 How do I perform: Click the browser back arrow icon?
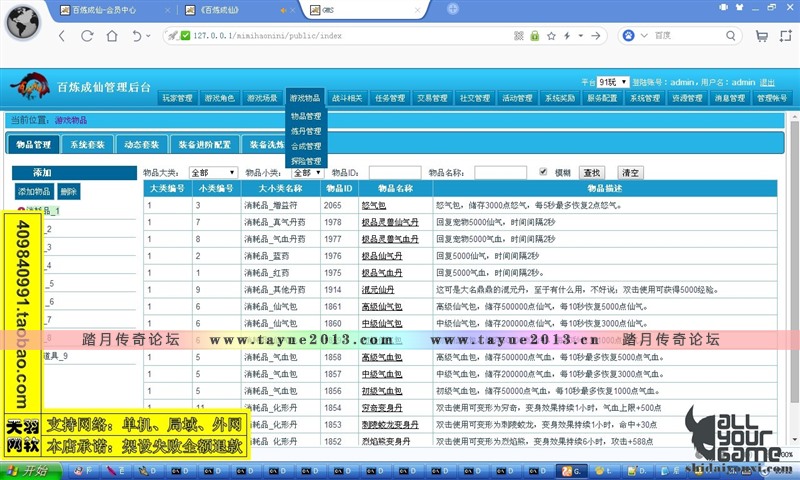pos(61,35)
